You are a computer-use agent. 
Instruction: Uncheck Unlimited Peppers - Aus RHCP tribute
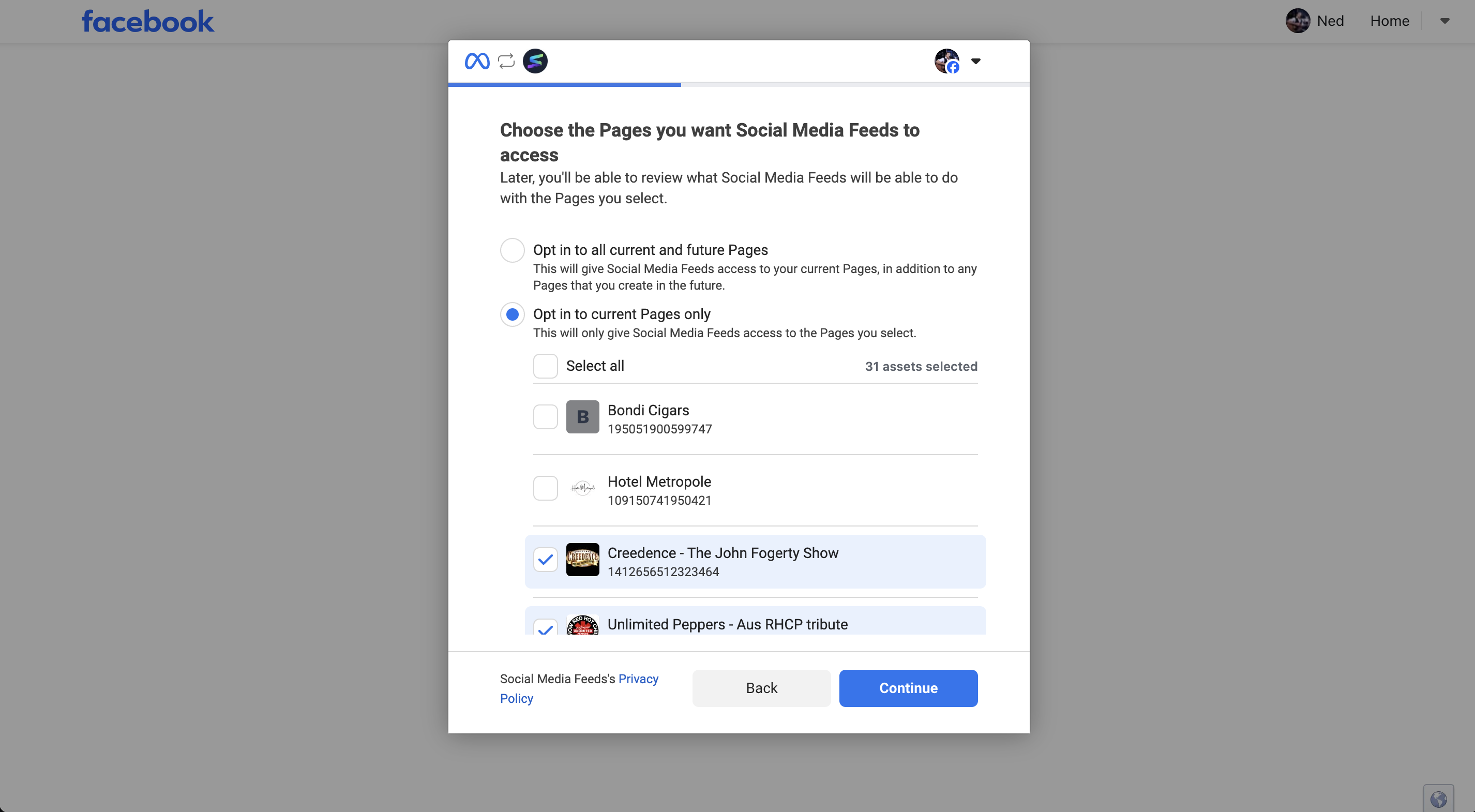click(545, 627)
